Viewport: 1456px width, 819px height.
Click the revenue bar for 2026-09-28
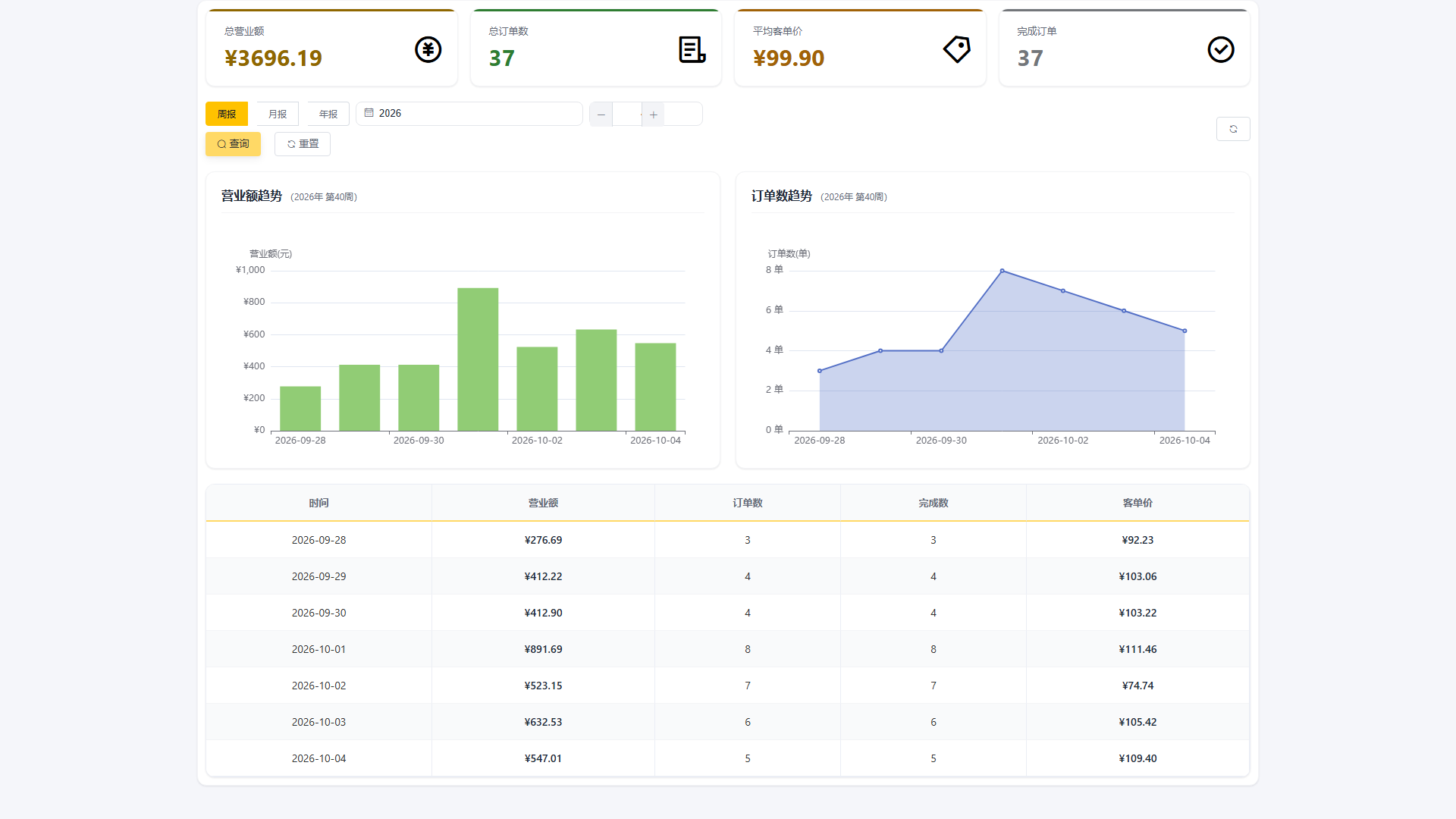click(x=300, y=409)
